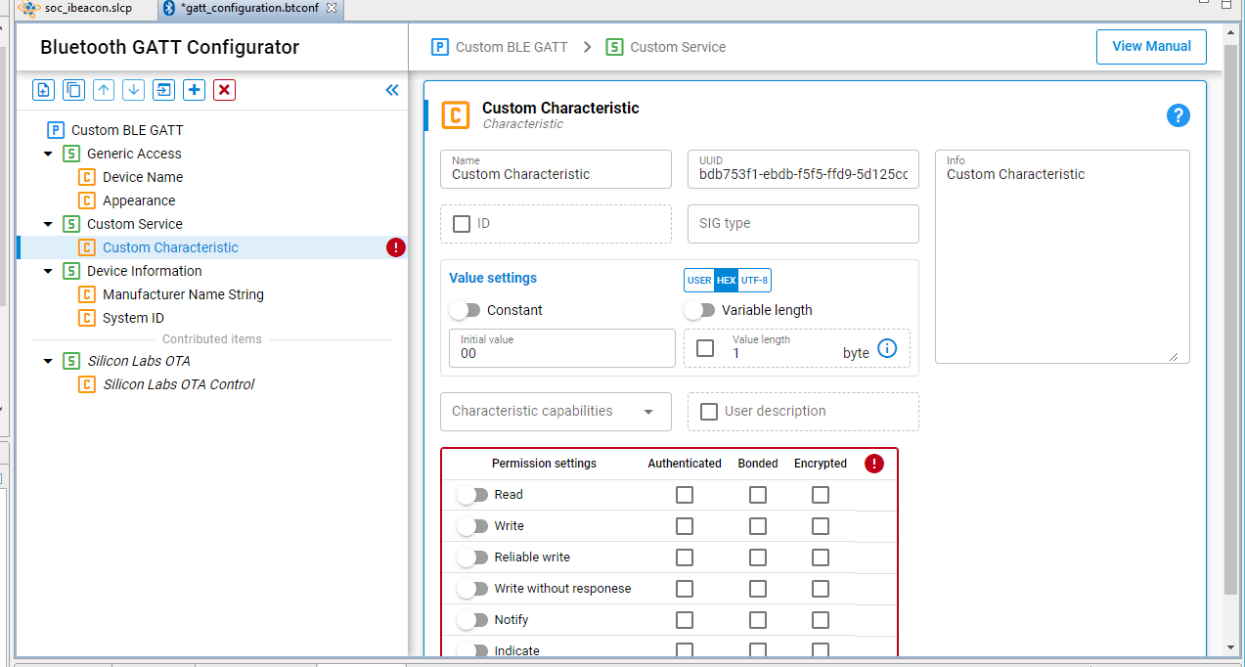1245x667 pixels.
Task: Check Authenticated for Write permission
Action: [x=684, y=526]
